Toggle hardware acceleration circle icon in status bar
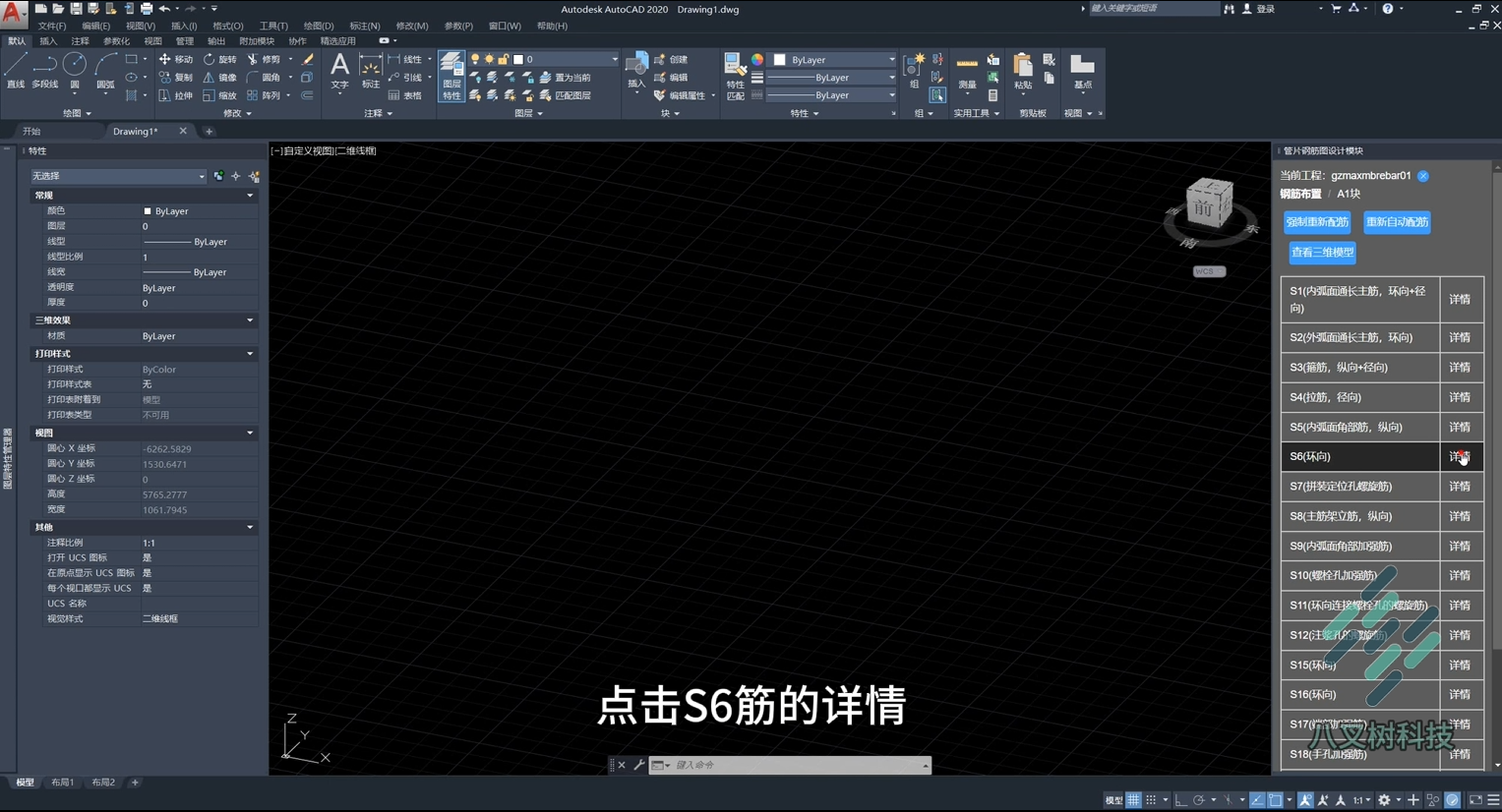Image resolution: width=1502 pixels, height=812 pixels. coord(1453,800)
